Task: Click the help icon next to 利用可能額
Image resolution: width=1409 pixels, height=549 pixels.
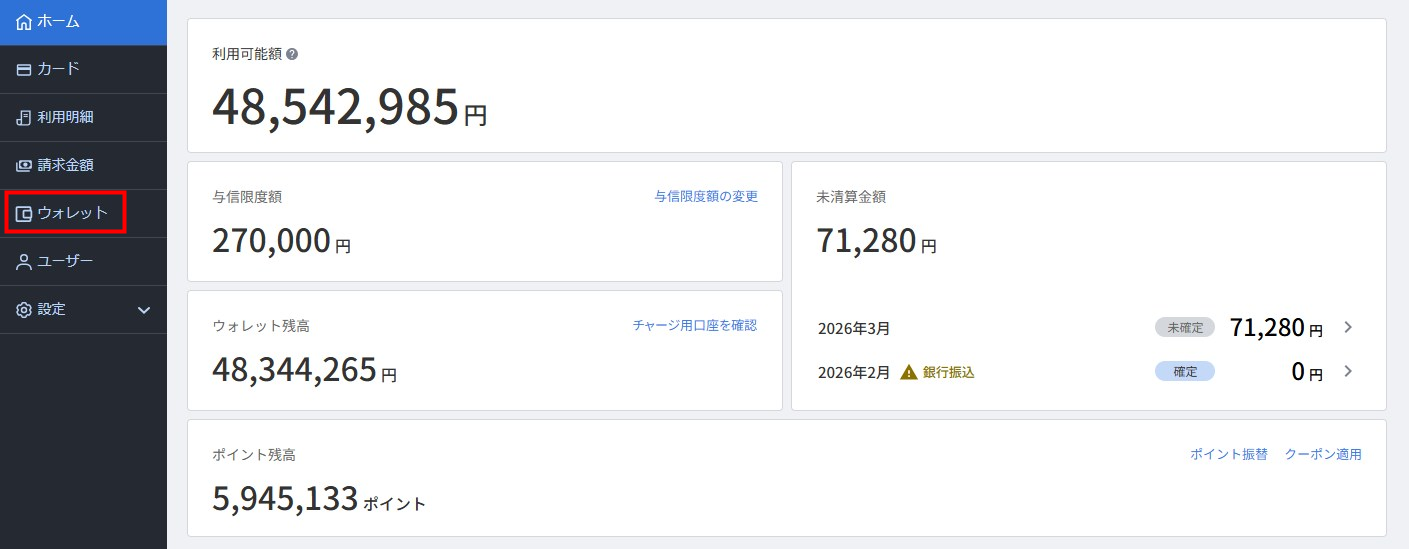Action: tap(292, 54)
